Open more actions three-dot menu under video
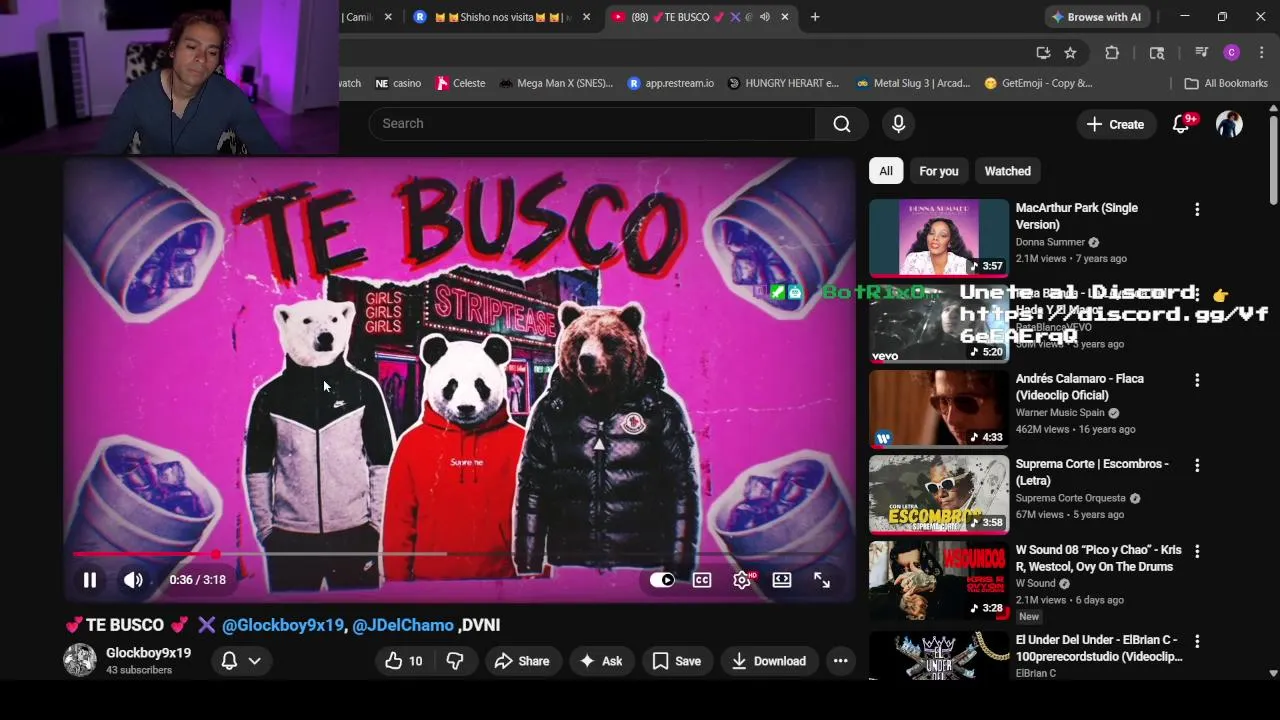 point(840,661)
